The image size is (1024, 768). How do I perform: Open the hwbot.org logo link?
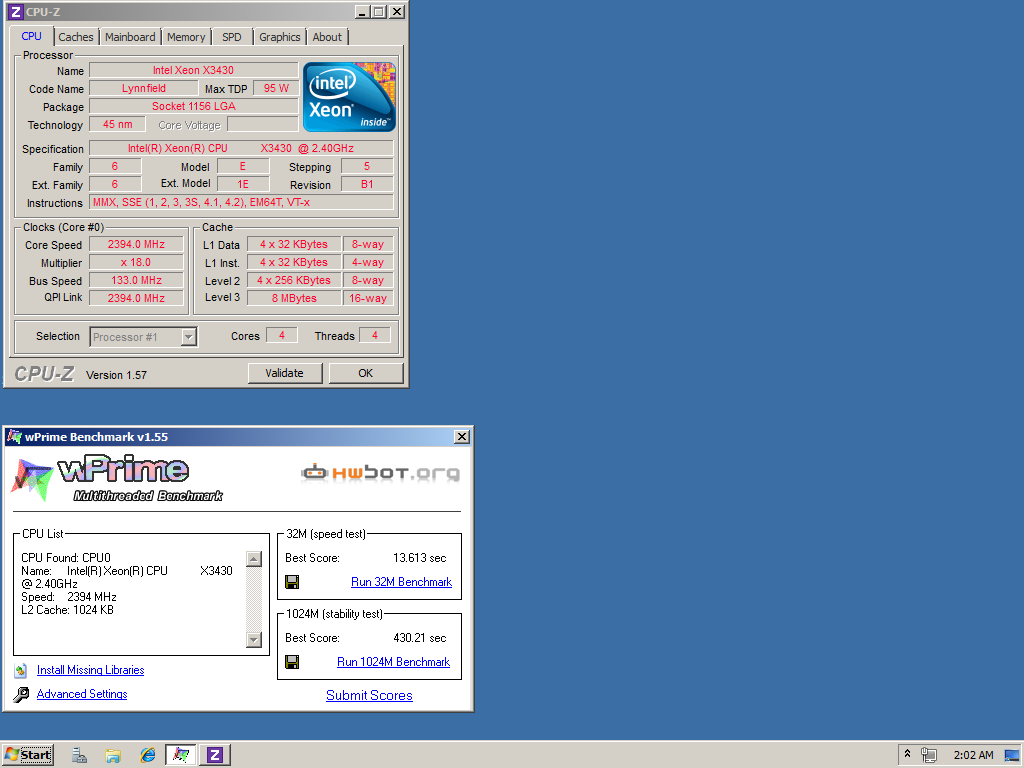click(380, 472)
